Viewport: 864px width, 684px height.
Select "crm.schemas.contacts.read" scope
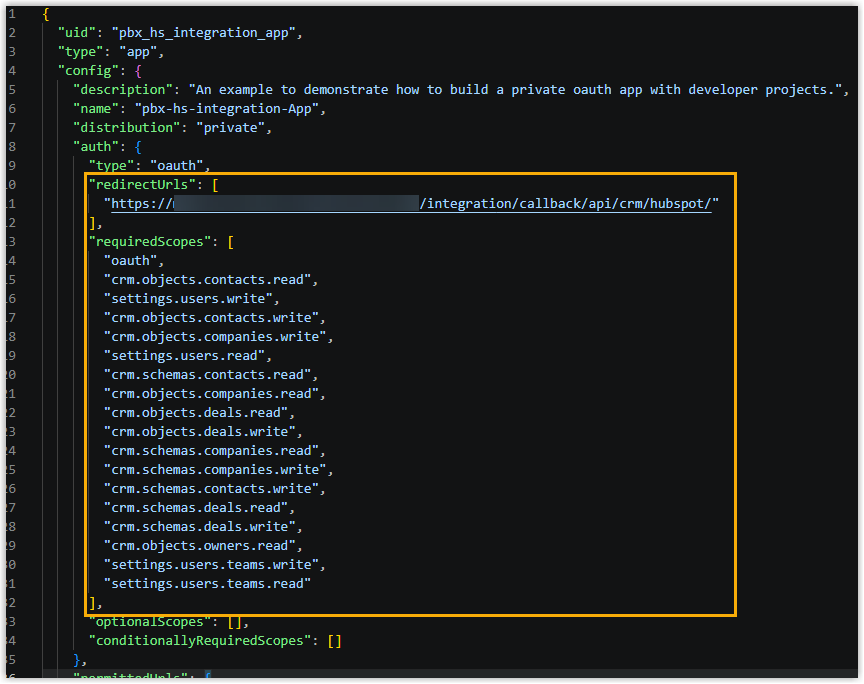[208, 375]
